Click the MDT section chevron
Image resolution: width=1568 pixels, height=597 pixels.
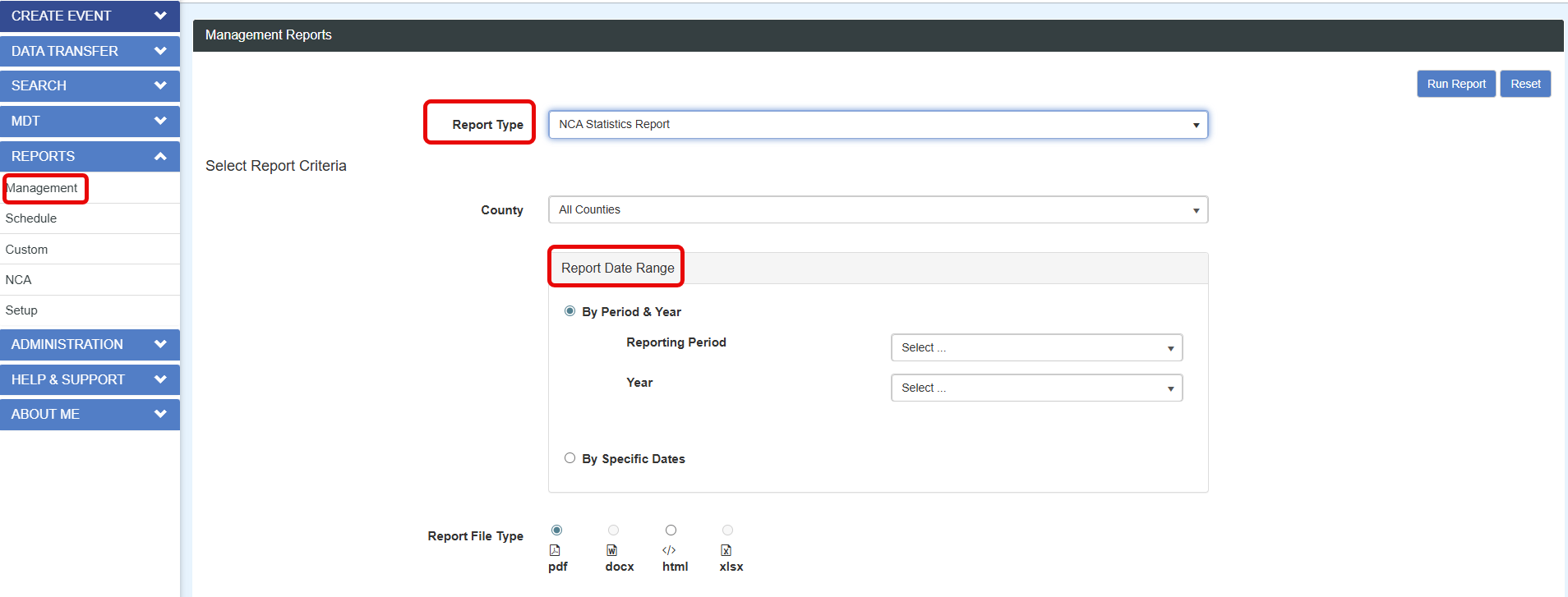(x=160, y=121)
